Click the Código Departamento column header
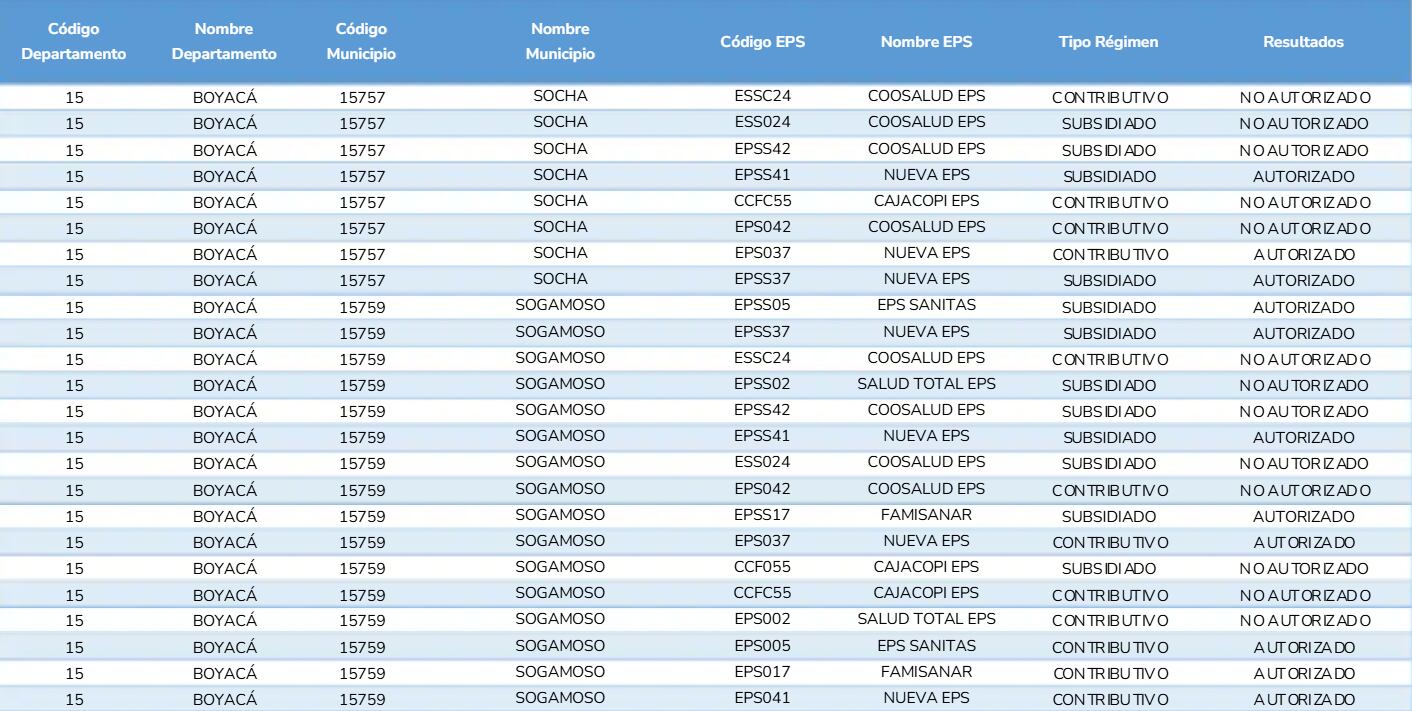1412x711 pixels. (x=74, y=42)
